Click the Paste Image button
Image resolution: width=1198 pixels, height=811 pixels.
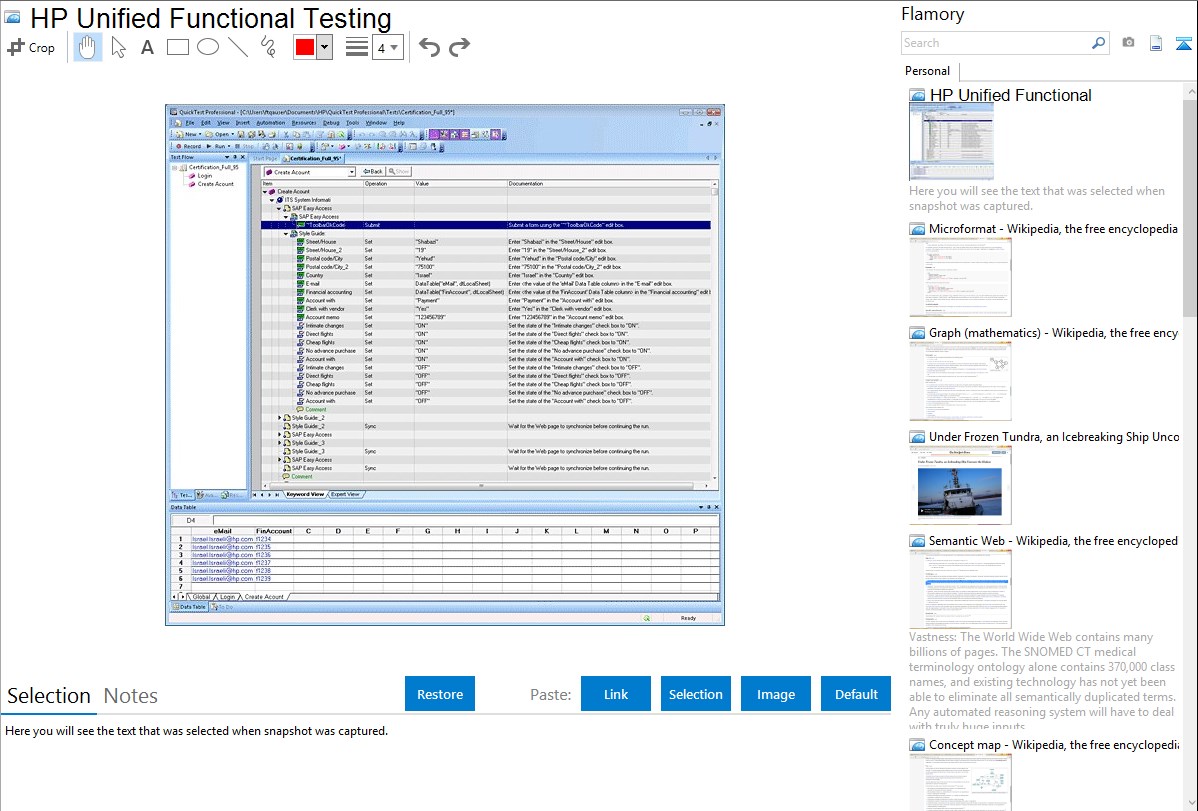(775, 694)
